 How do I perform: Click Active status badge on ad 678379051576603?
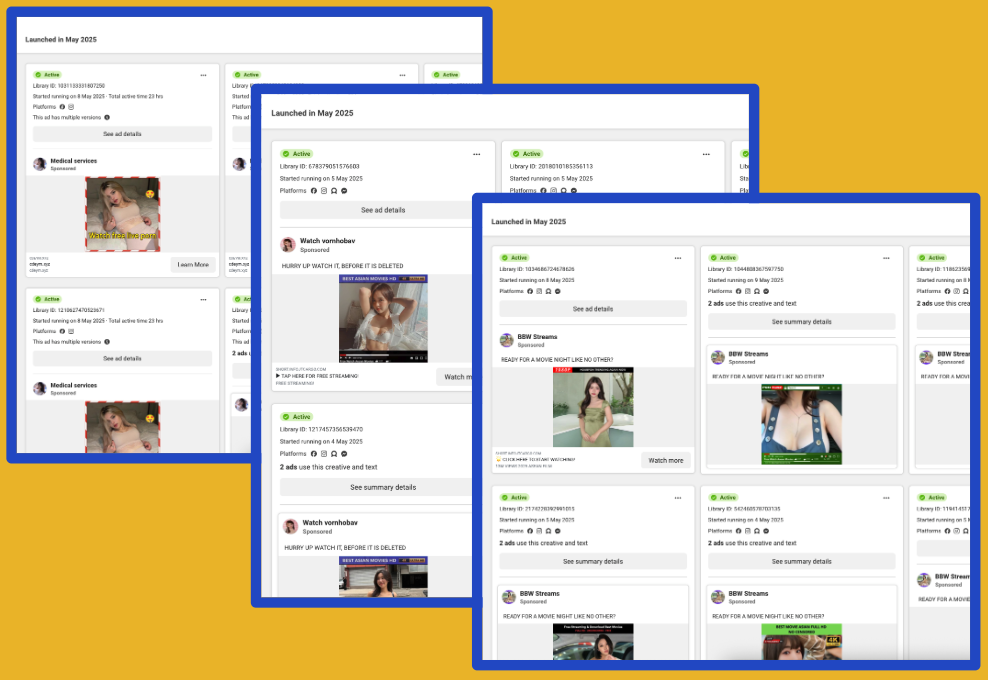pos(297,154)
